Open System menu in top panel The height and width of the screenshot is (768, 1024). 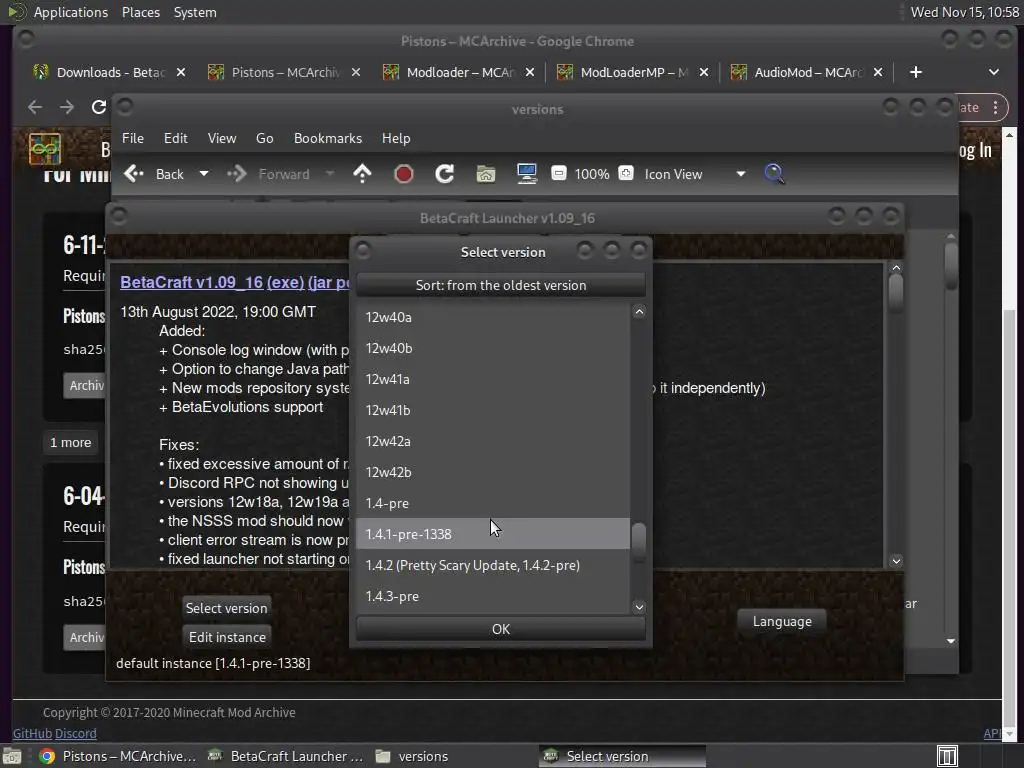tap(195, 12)
